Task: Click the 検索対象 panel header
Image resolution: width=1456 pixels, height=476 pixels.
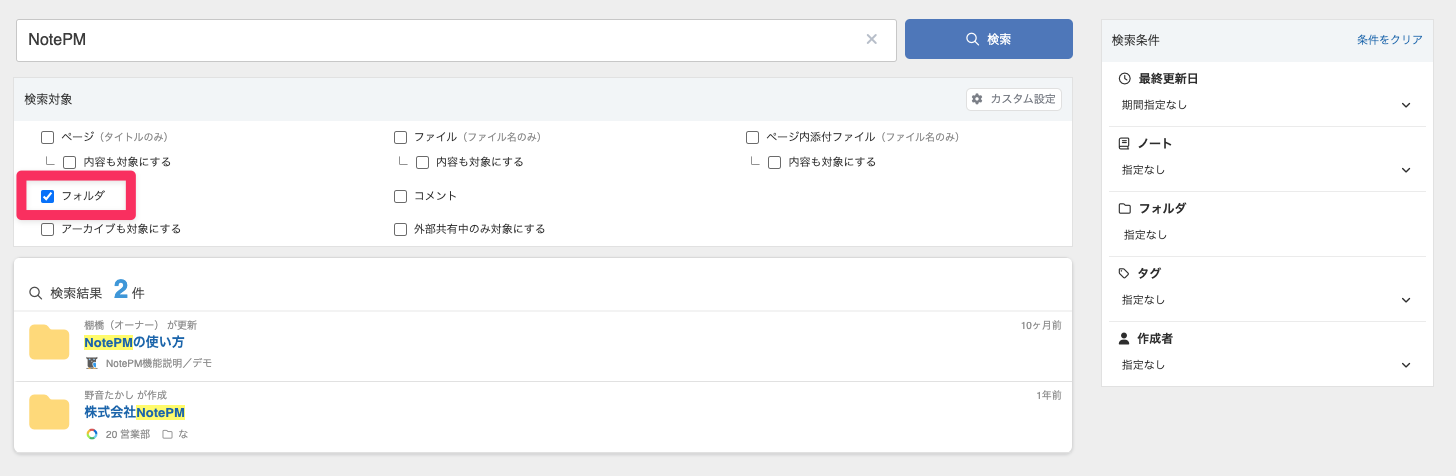Action: pos(543,99)
